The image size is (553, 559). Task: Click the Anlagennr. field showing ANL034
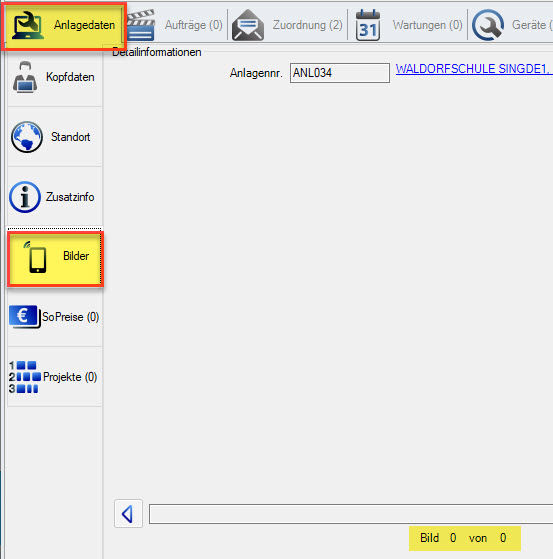[340, 73]
